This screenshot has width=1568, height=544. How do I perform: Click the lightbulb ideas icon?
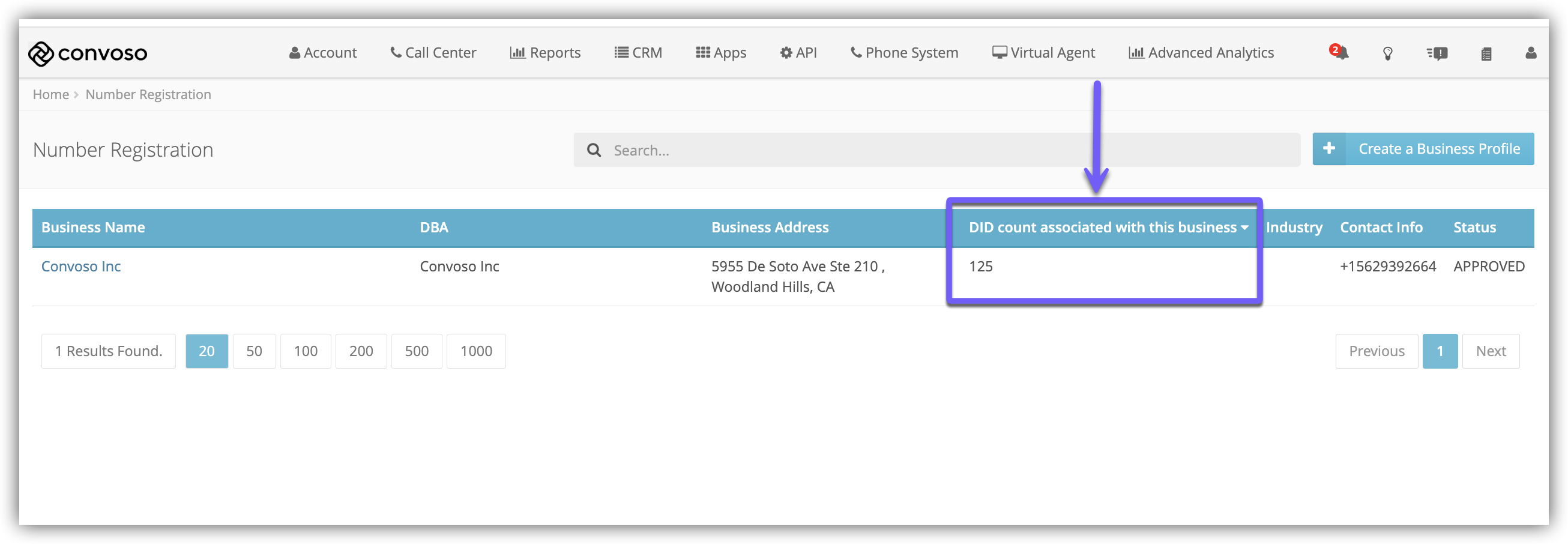click(1387, 53)
